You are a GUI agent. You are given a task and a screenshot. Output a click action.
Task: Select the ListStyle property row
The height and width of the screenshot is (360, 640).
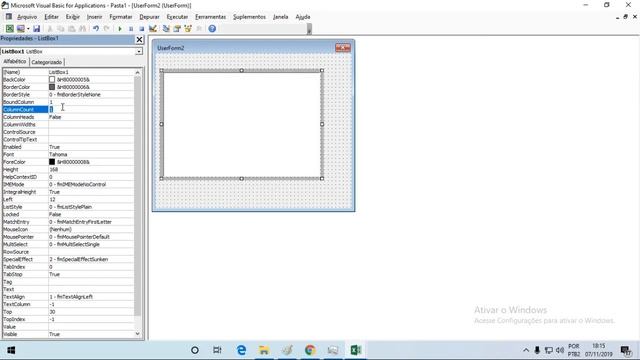pos(68,207)
